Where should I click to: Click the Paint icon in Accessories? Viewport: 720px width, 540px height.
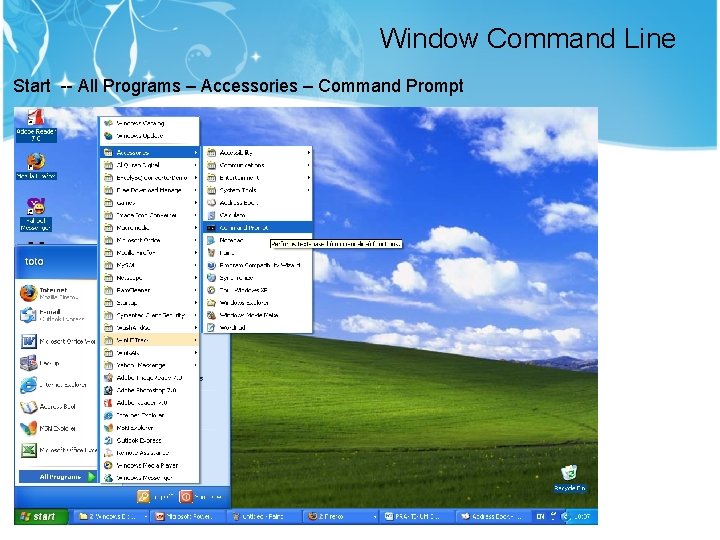[x=211, y=253]
